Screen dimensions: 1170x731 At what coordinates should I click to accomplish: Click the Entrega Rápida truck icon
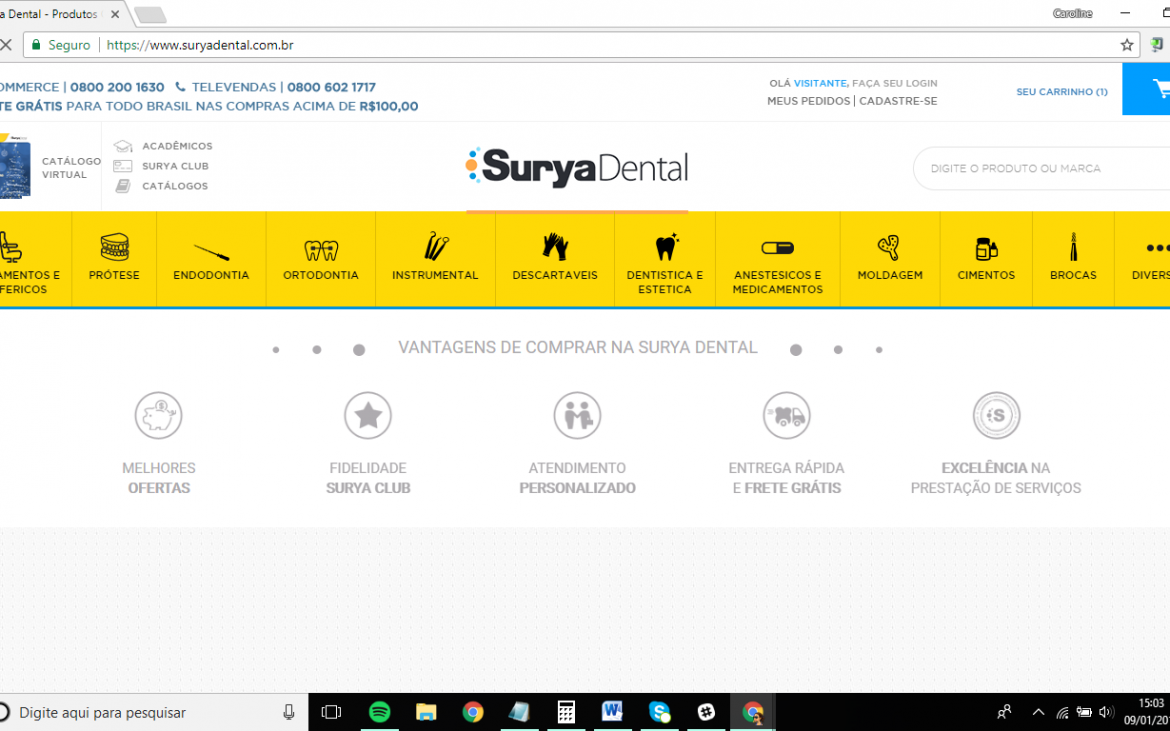786,415
